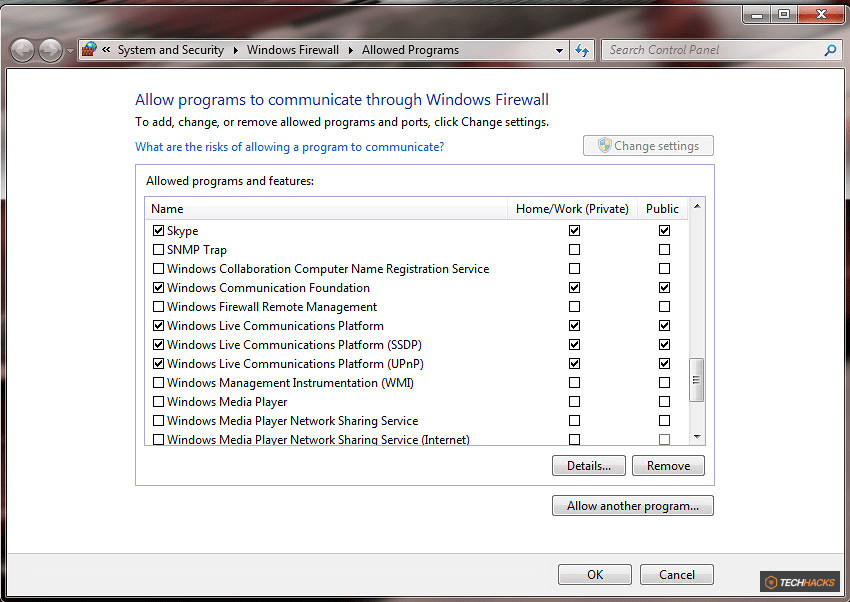Click the list scrollbar thumb

point(697,380)
